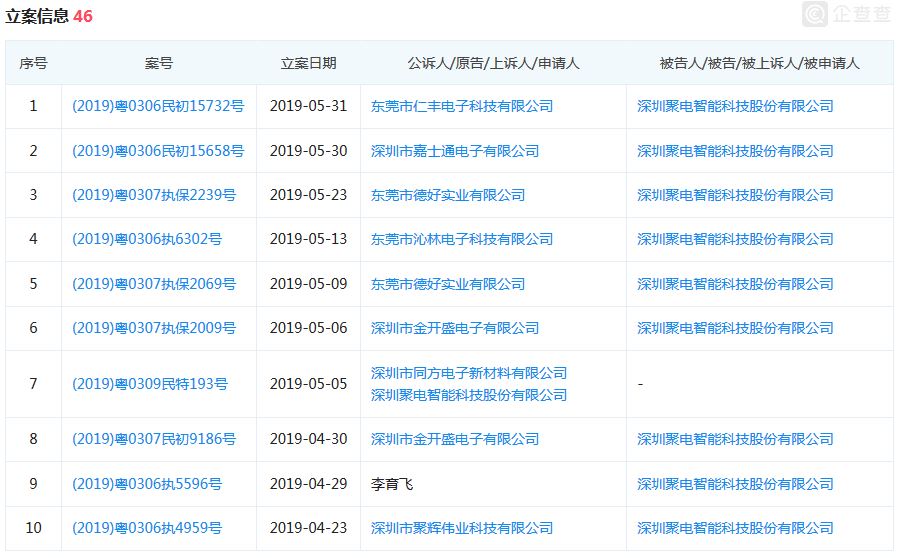Open case (2019)粤0307执保2239号

[154, 195]
